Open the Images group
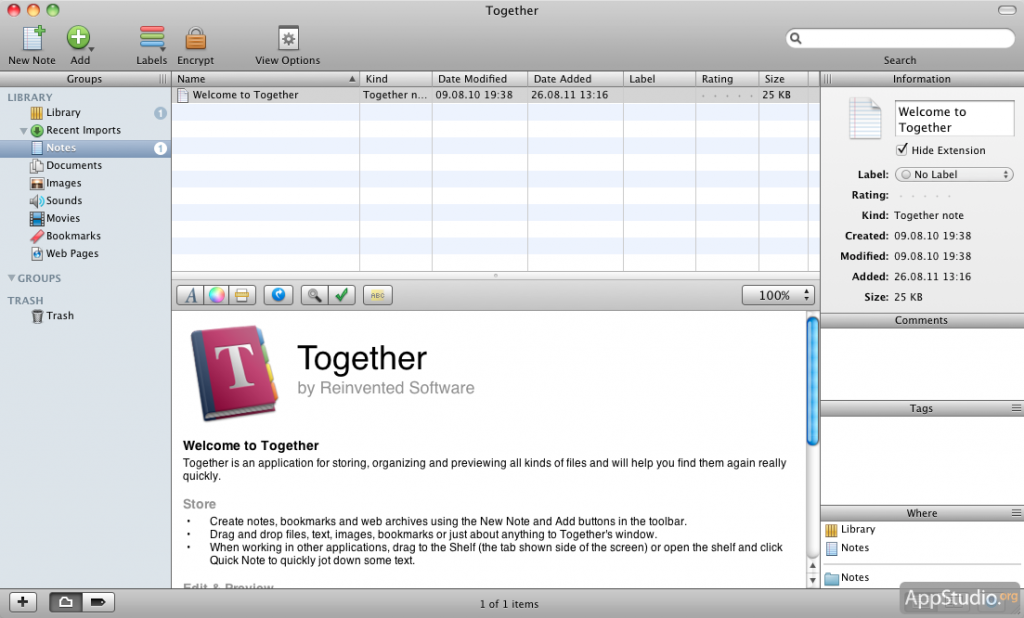1024x618 pixels. coord(86,183)
